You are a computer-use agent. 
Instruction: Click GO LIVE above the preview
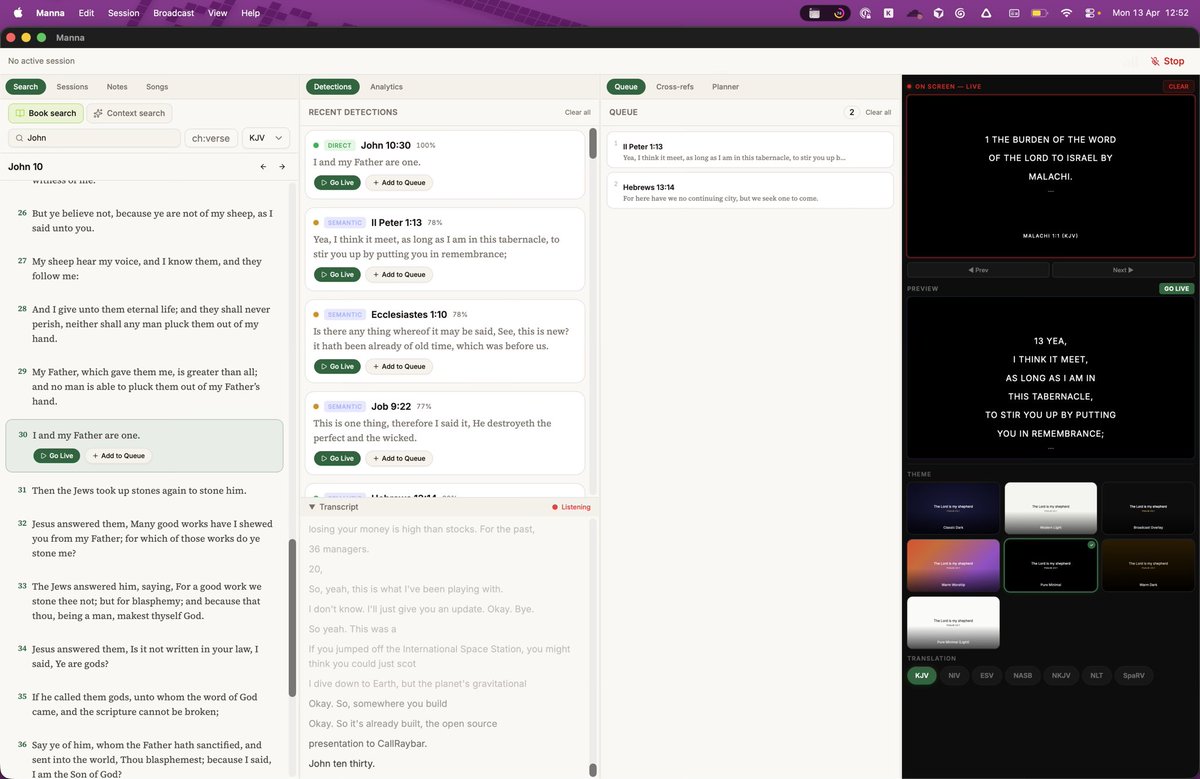(1177, 289)
